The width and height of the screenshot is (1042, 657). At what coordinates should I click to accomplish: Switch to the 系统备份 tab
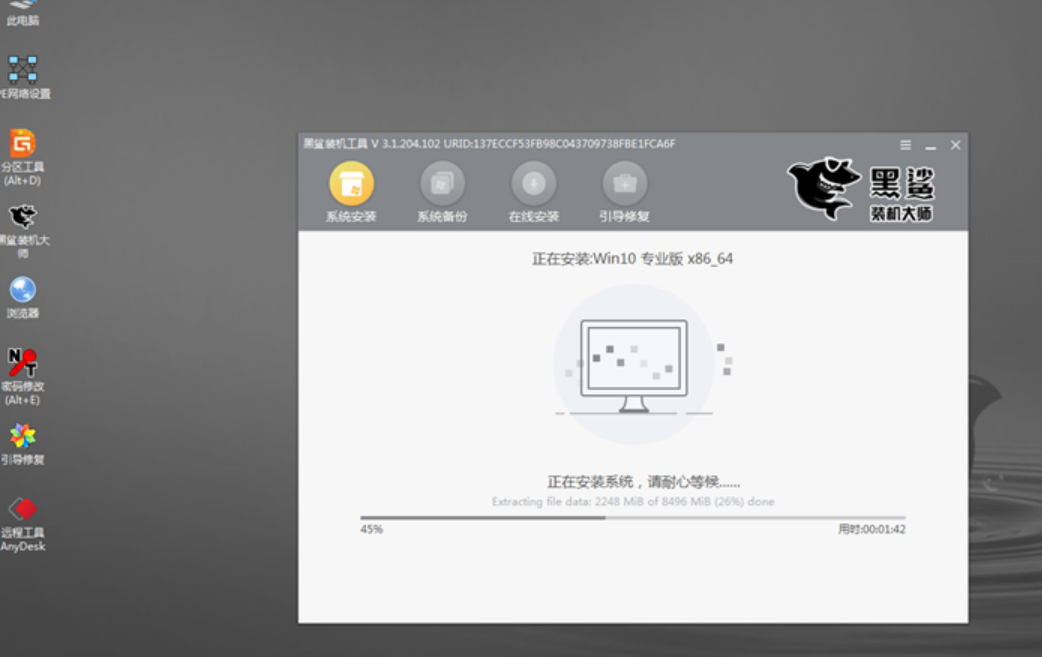tap(442, 192)
